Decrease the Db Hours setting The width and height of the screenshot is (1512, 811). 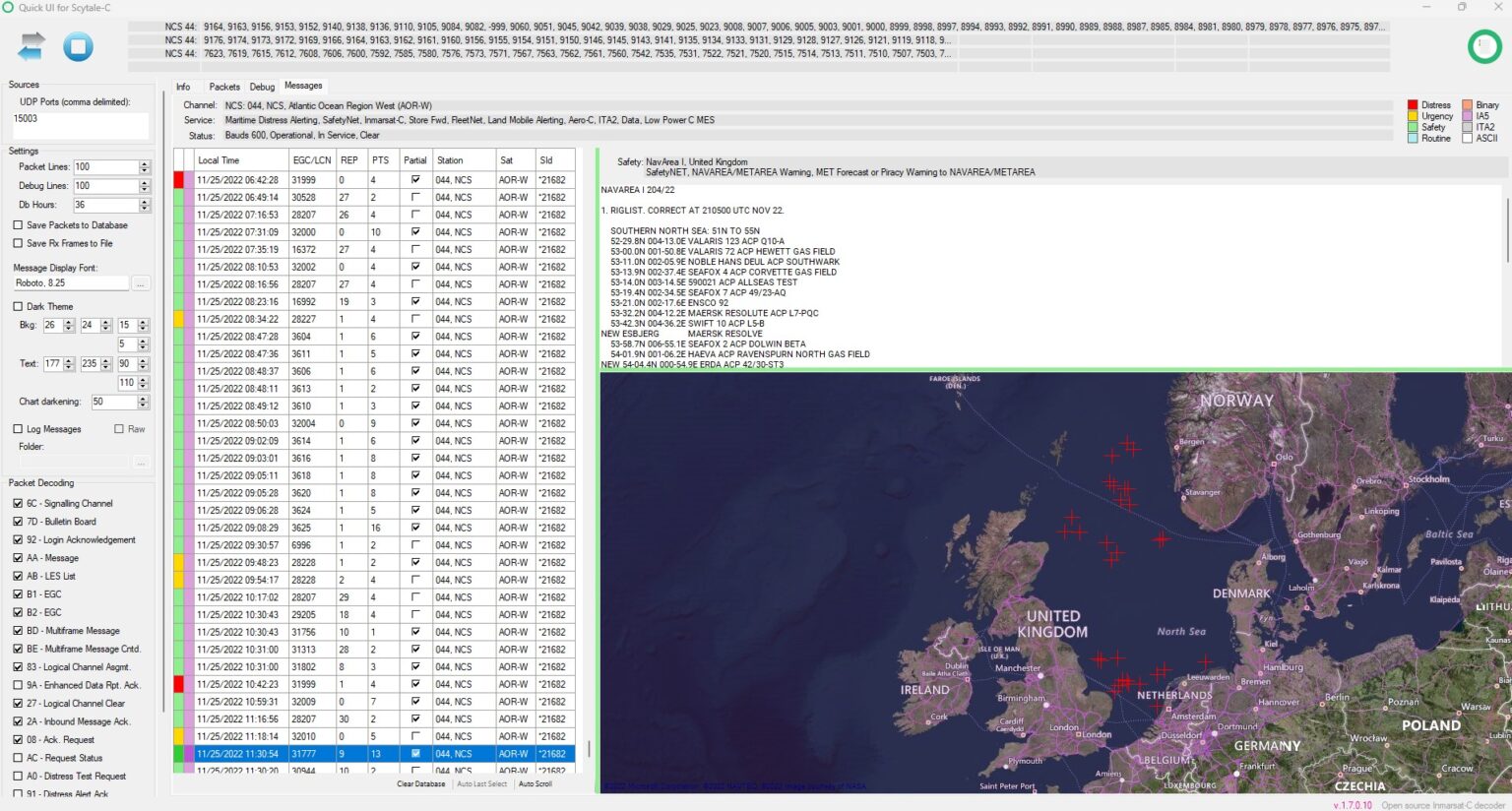144,208
